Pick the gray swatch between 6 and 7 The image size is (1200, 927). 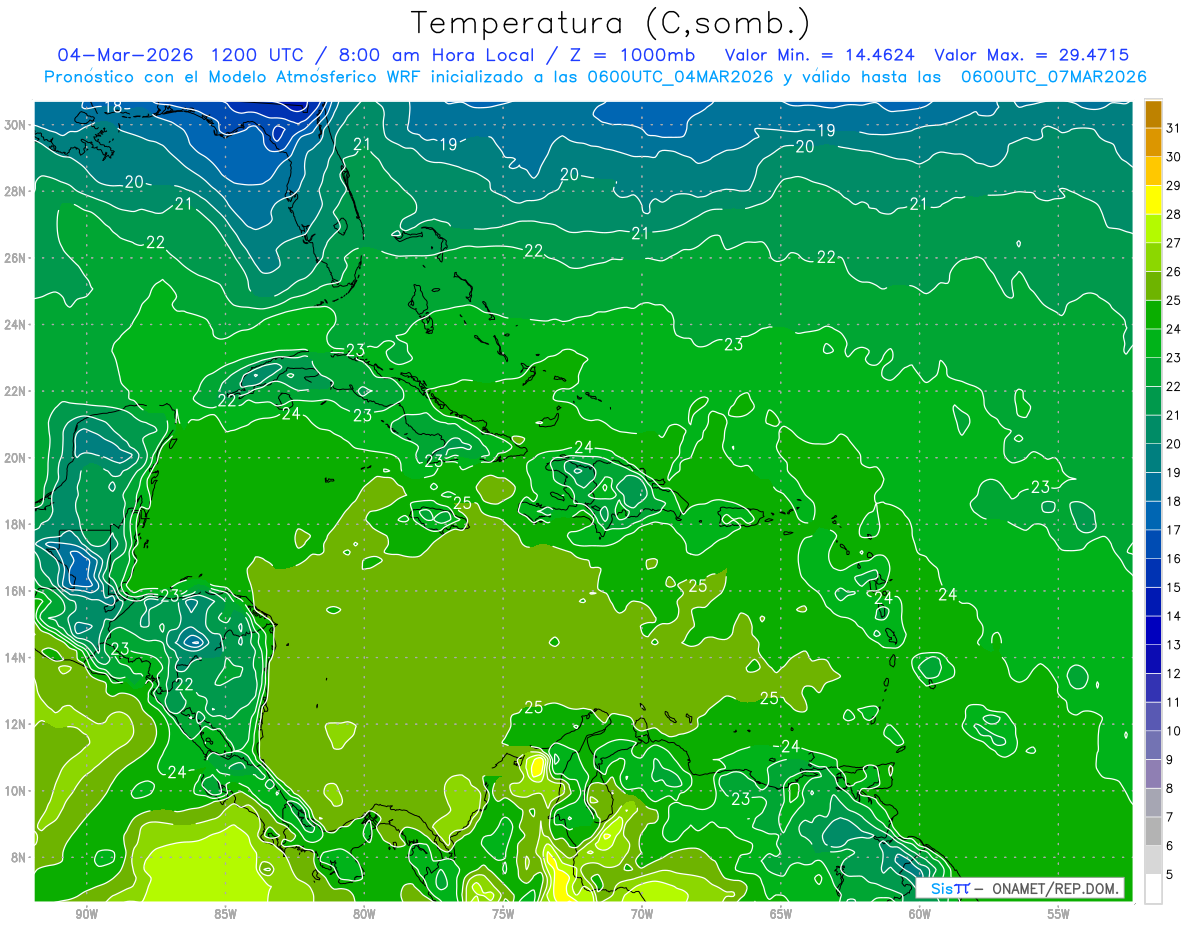pyautogui.click(x=1153, y=832)
